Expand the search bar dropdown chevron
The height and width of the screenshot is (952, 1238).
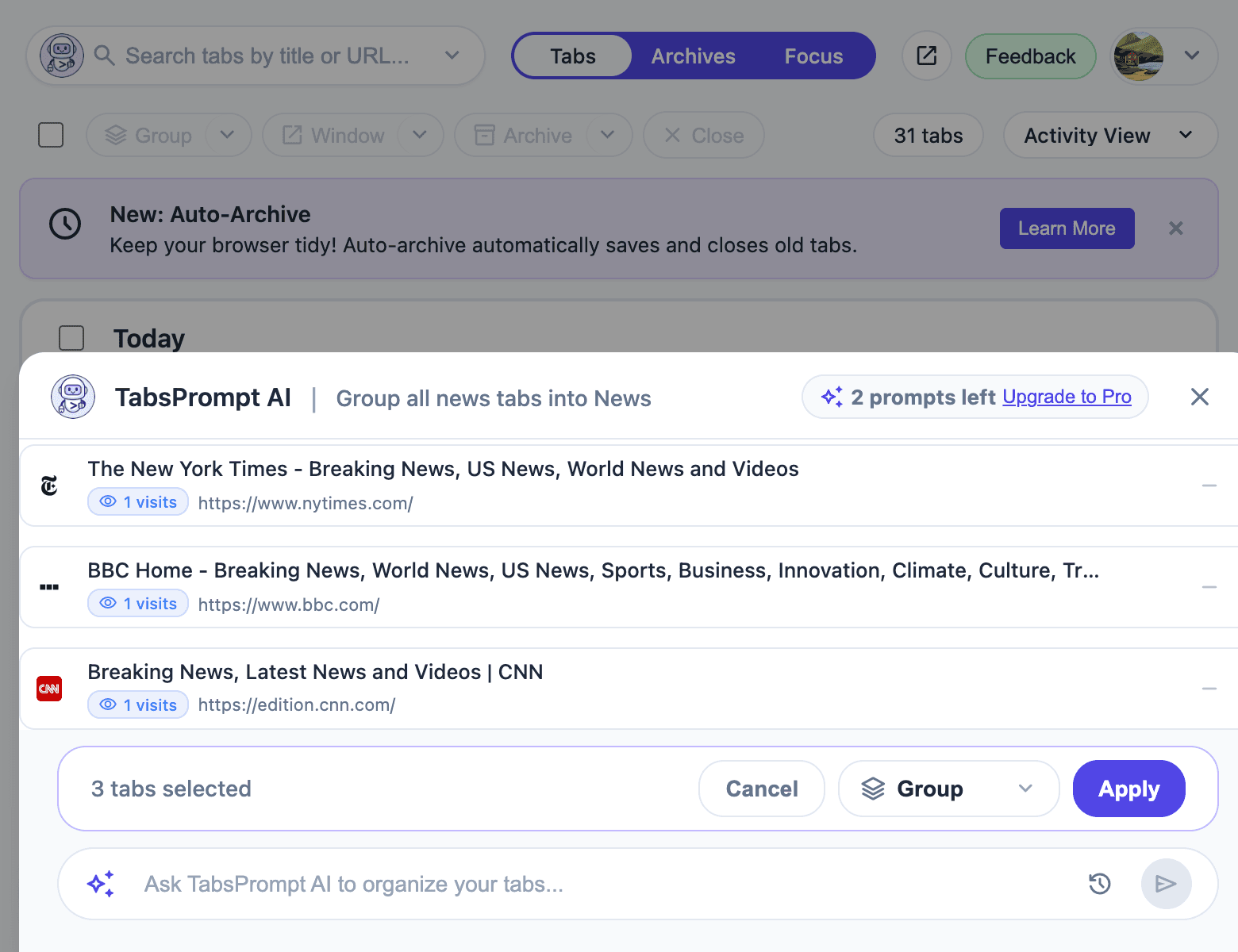pos(452,56)
